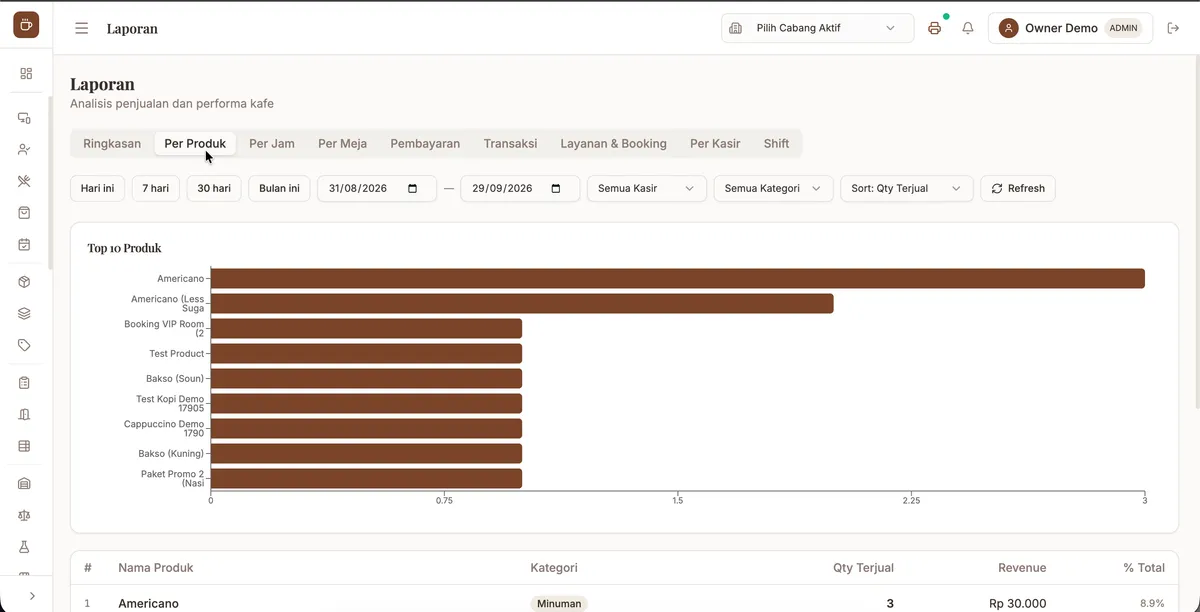Expand the sidebar with the bottom chevron

tap(32, 595)
